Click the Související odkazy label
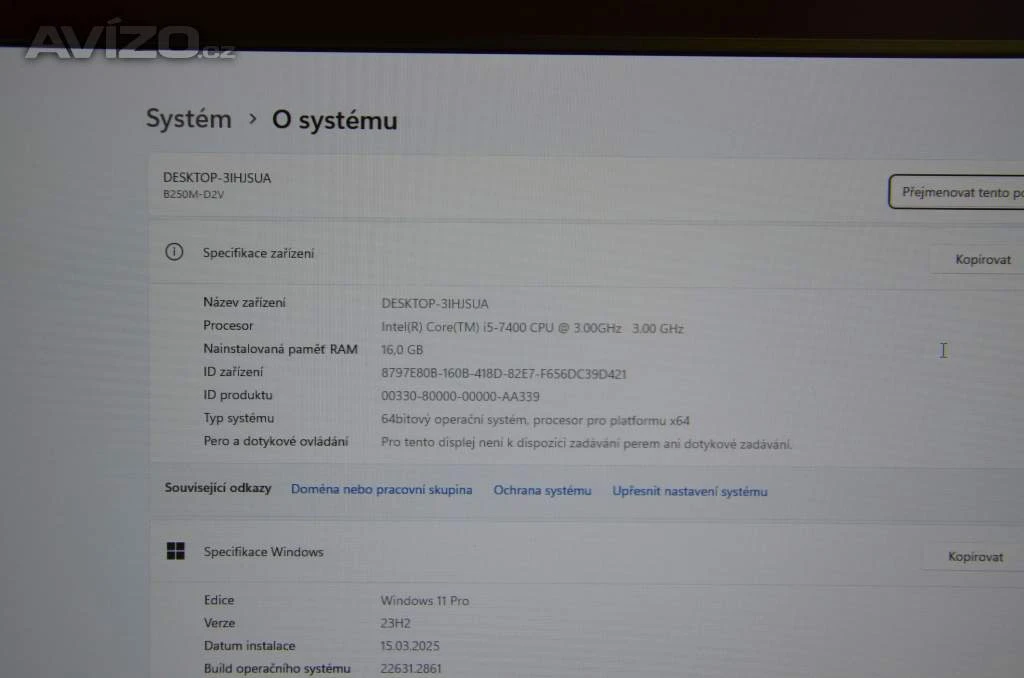This screenshot has width=1024, height=678. click(218, 488)
